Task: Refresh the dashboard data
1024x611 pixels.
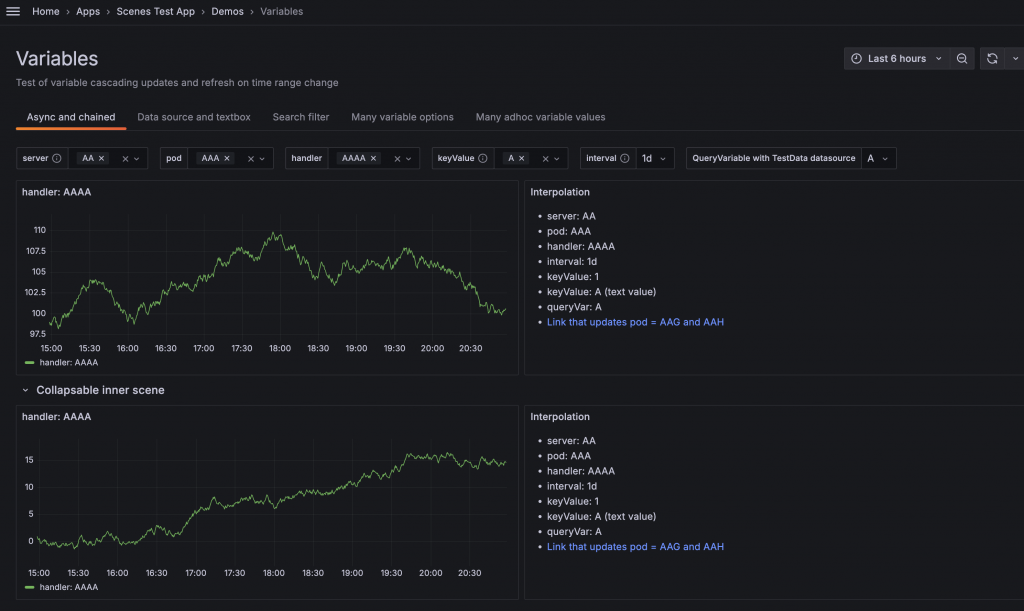Action: click(x=991, y=59)
